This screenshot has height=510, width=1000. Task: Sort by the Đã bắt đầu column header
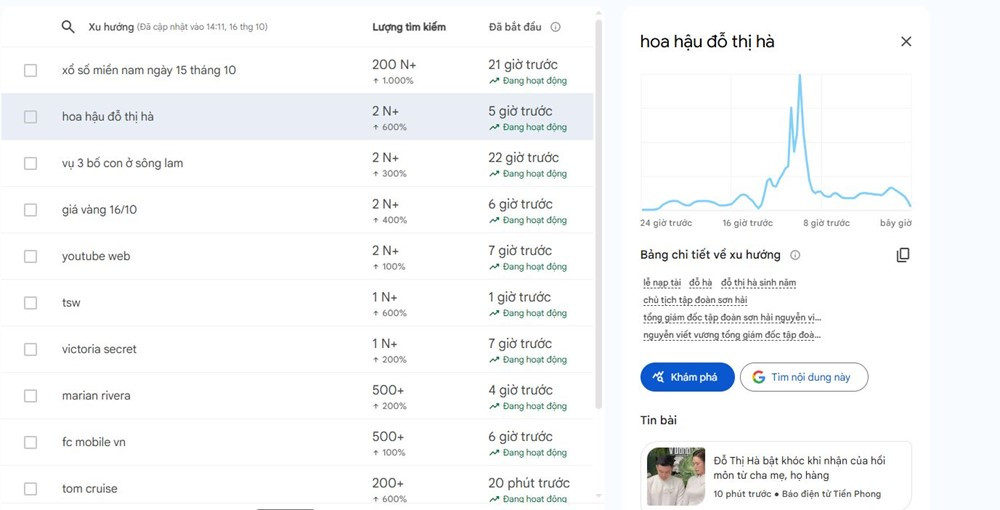(x=515, y=27)
